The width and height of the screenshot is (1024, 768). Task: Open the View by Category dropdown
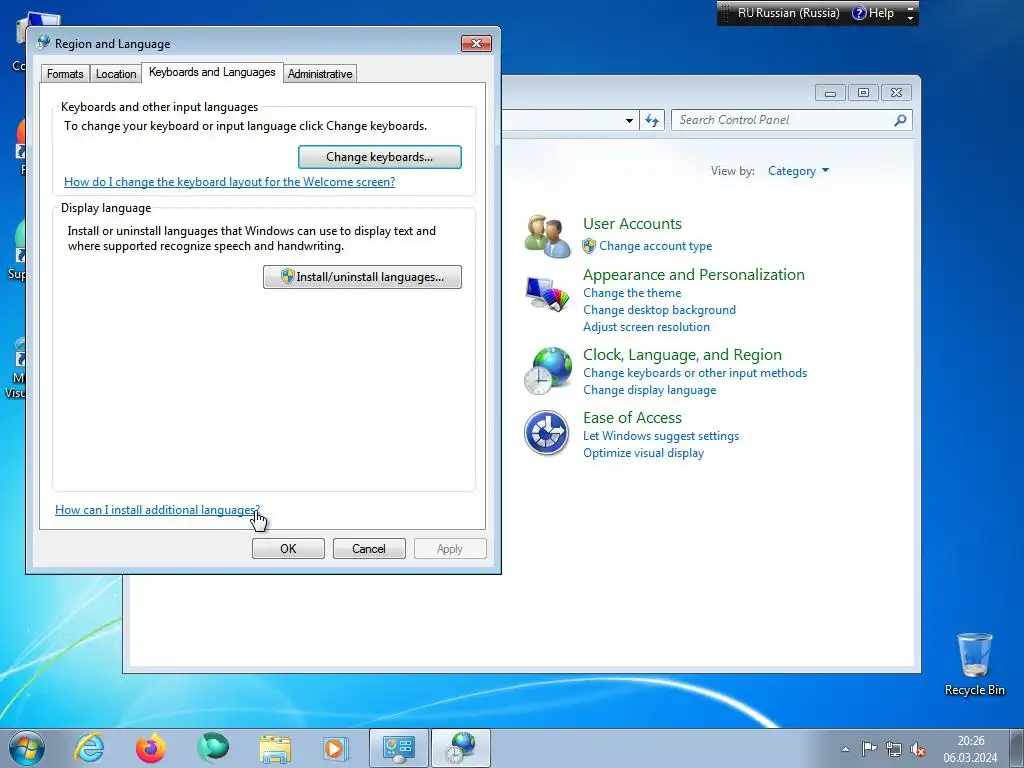point(798,171)
